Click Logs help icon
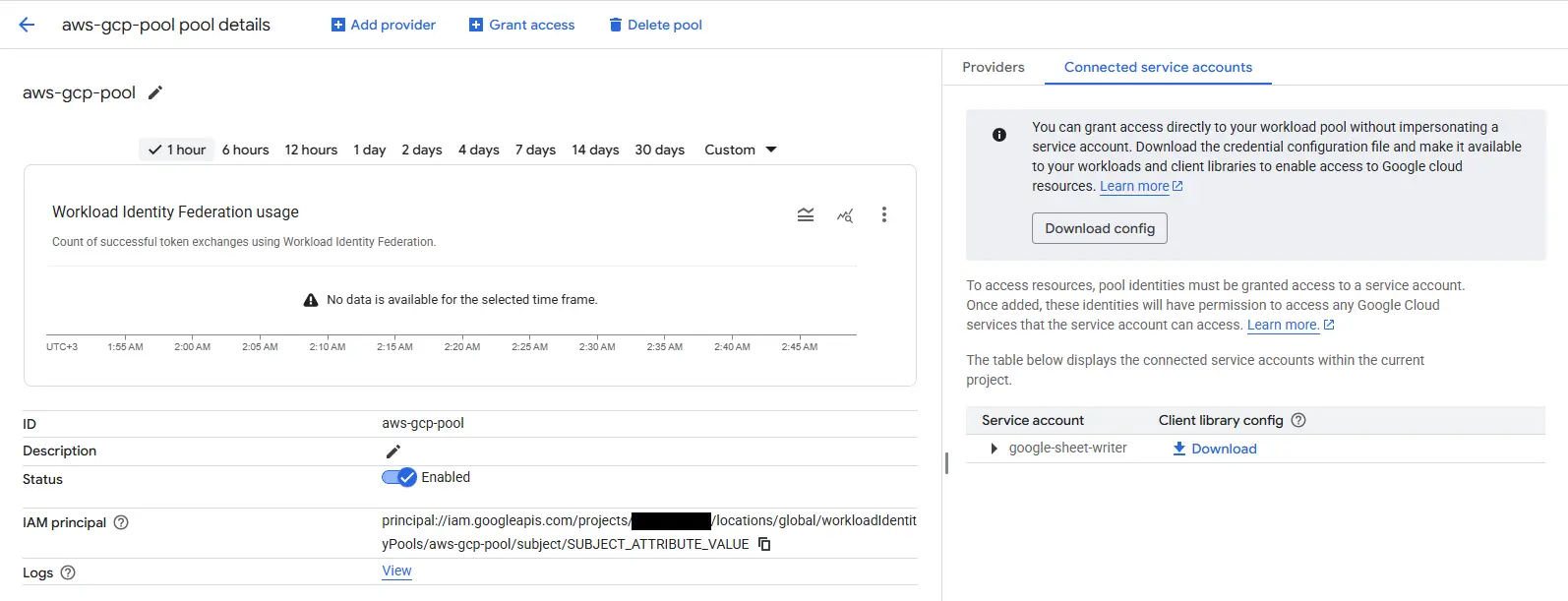 [68, 572]
